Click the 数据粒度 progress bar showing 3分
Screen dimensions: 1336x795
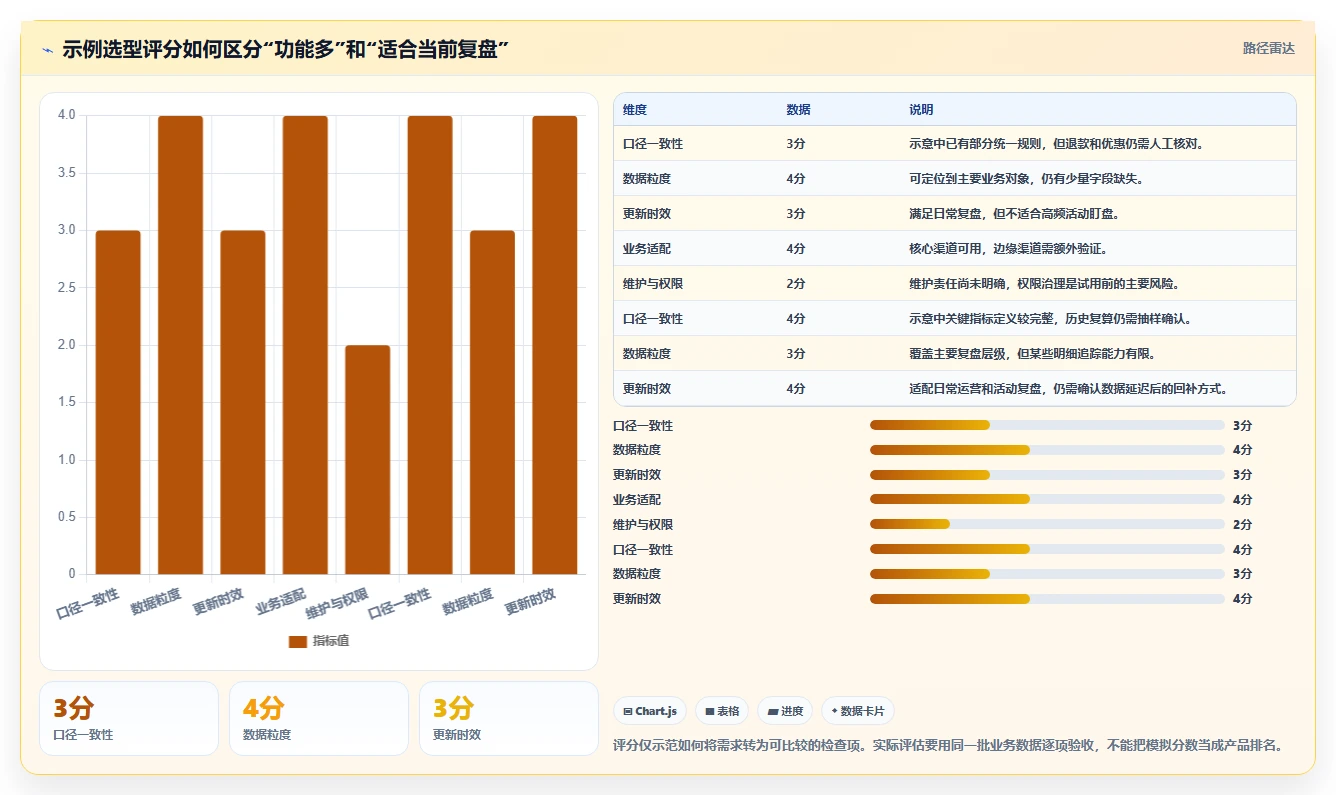pos(1047,574)
